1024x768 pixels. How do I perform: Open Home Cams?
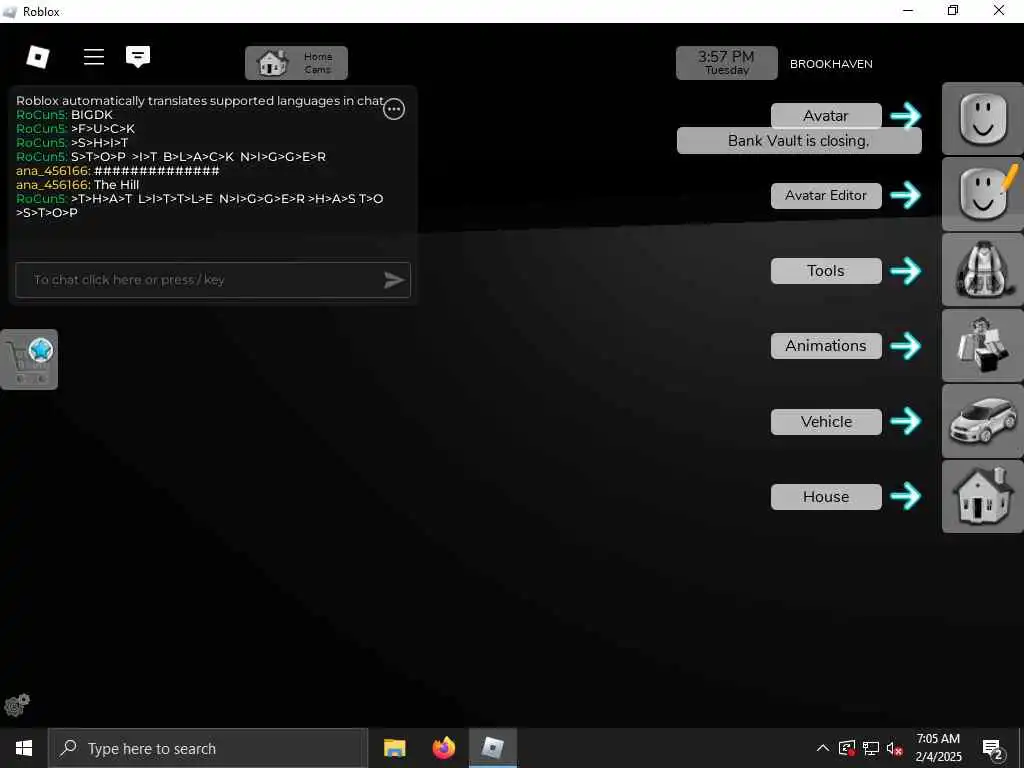(296, 63)
